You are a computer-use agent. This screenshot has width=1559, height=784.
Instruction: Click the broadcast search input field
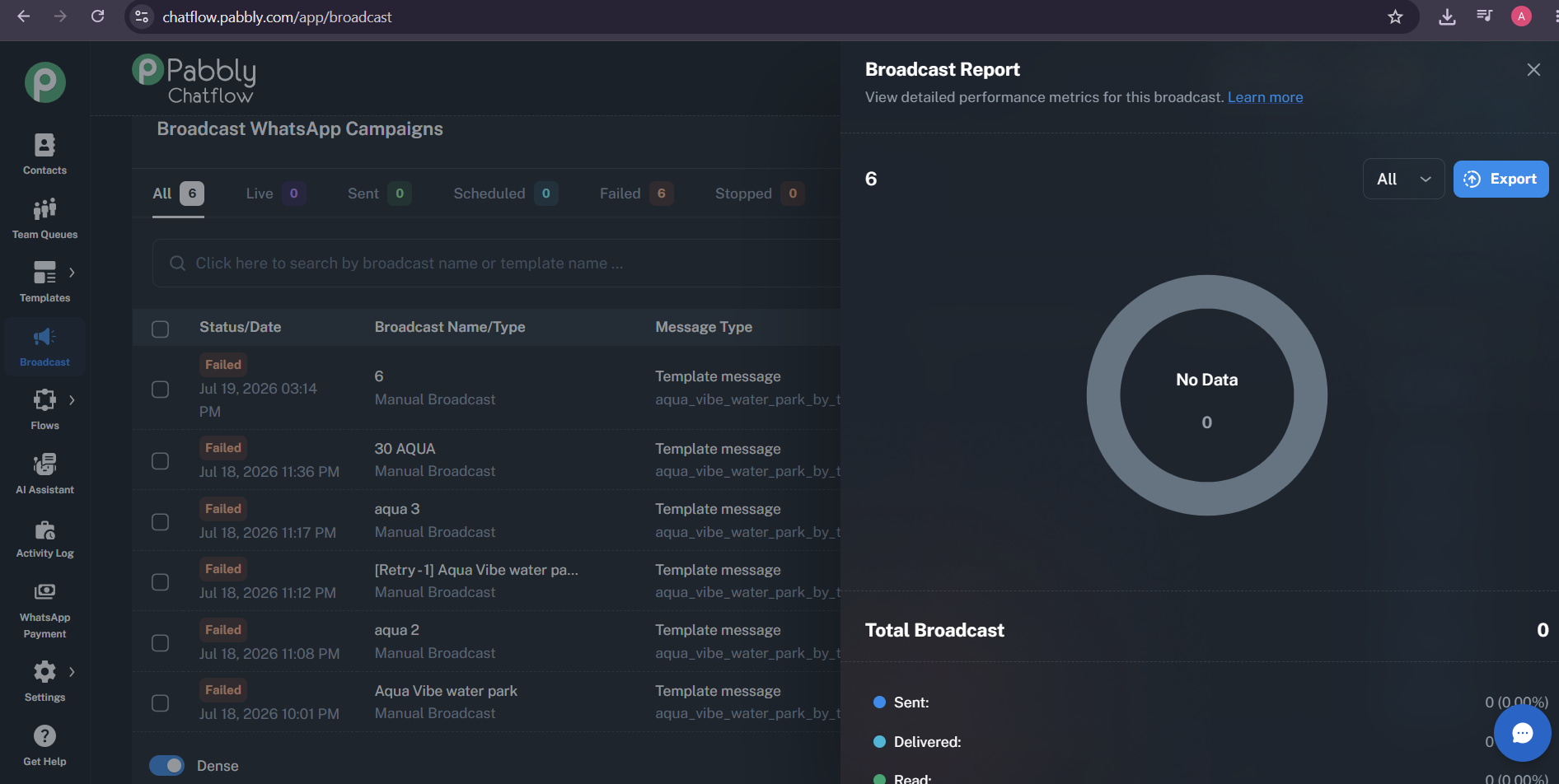click(496, 264)
